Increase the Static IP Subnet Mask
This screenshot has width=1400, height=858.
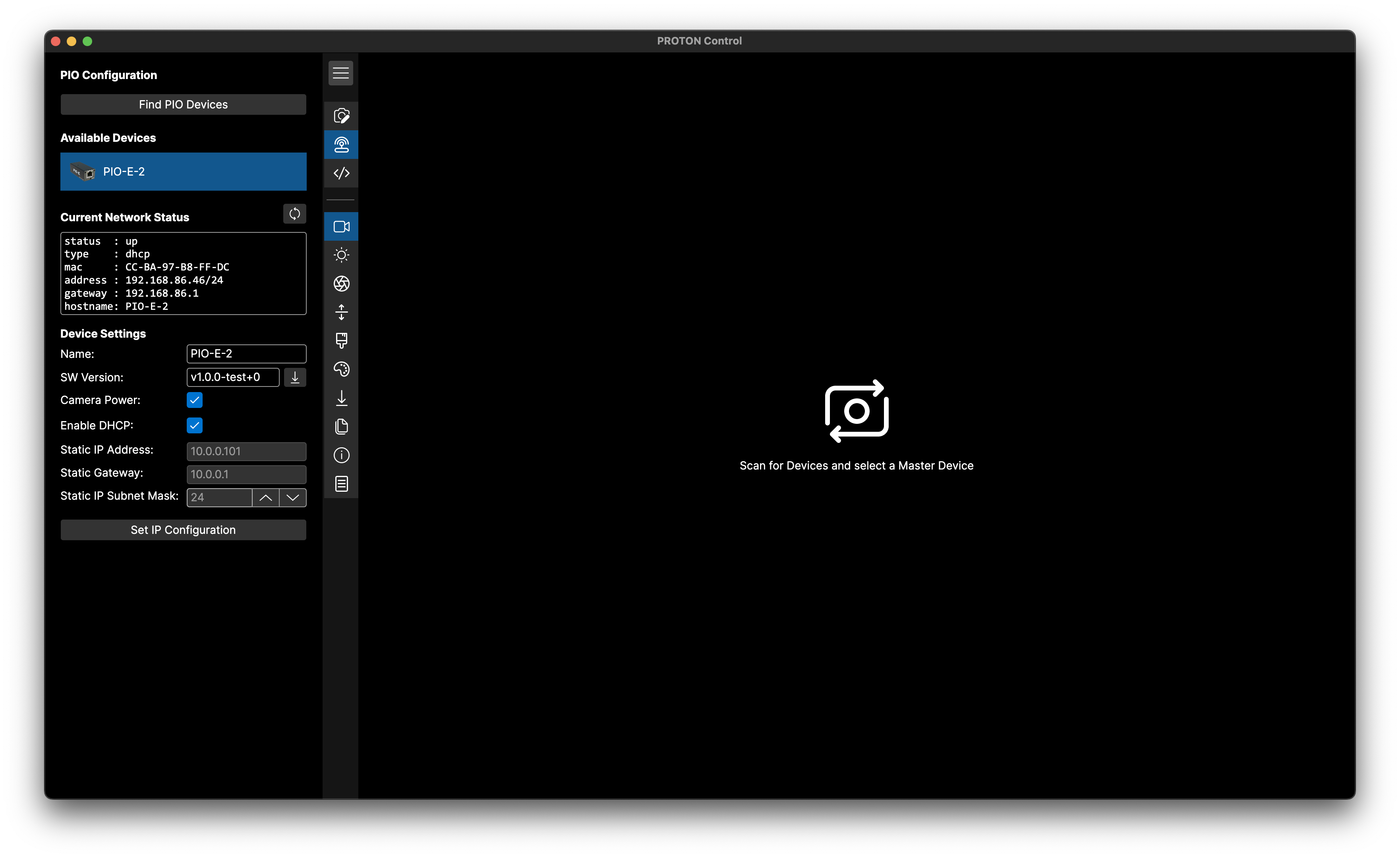265,497
